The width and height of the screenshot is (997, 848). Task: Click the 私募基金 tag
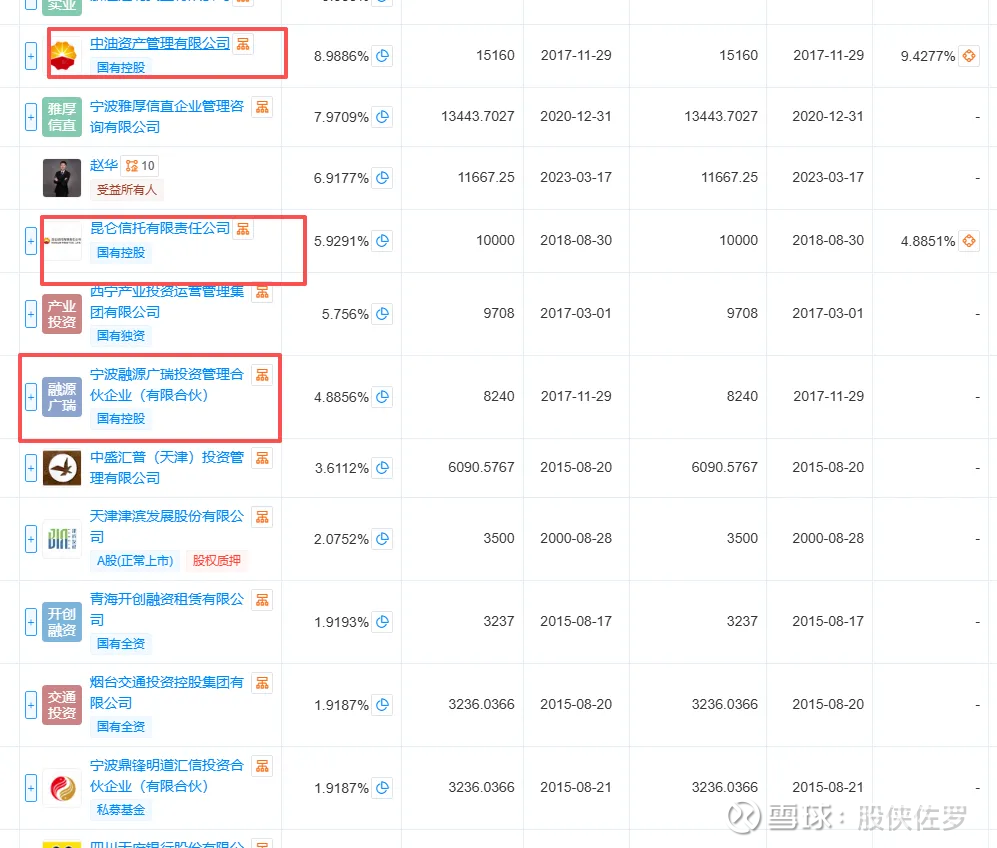pyautogui.click(x=121, y=810)
